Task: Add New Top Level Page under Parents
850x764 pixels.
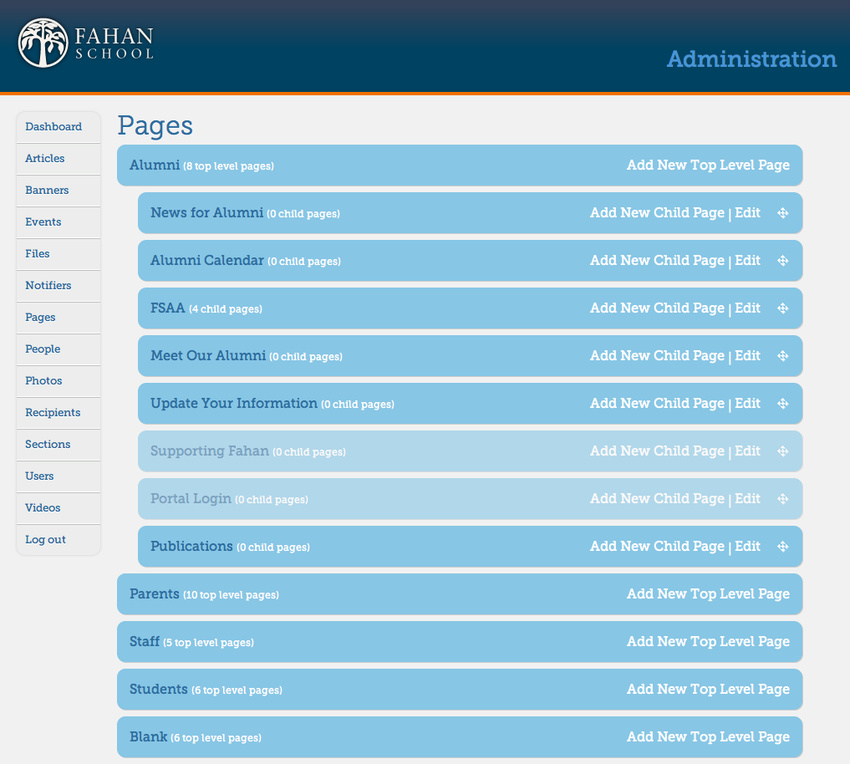Action: tap(708, 594)
